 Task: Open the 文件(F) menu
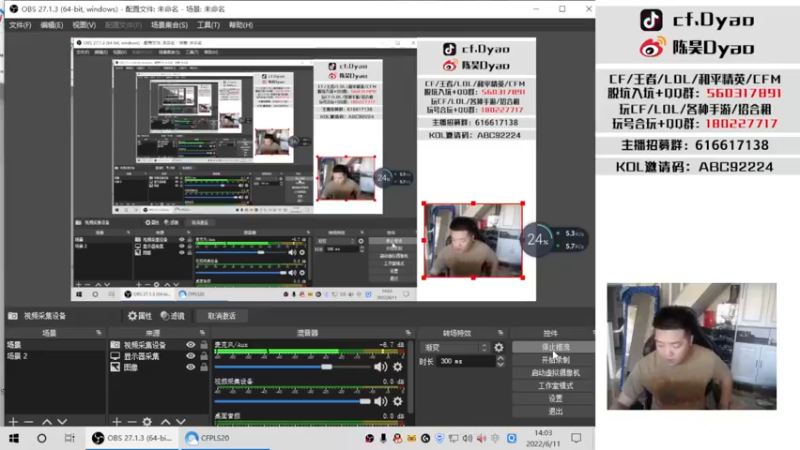20,25
